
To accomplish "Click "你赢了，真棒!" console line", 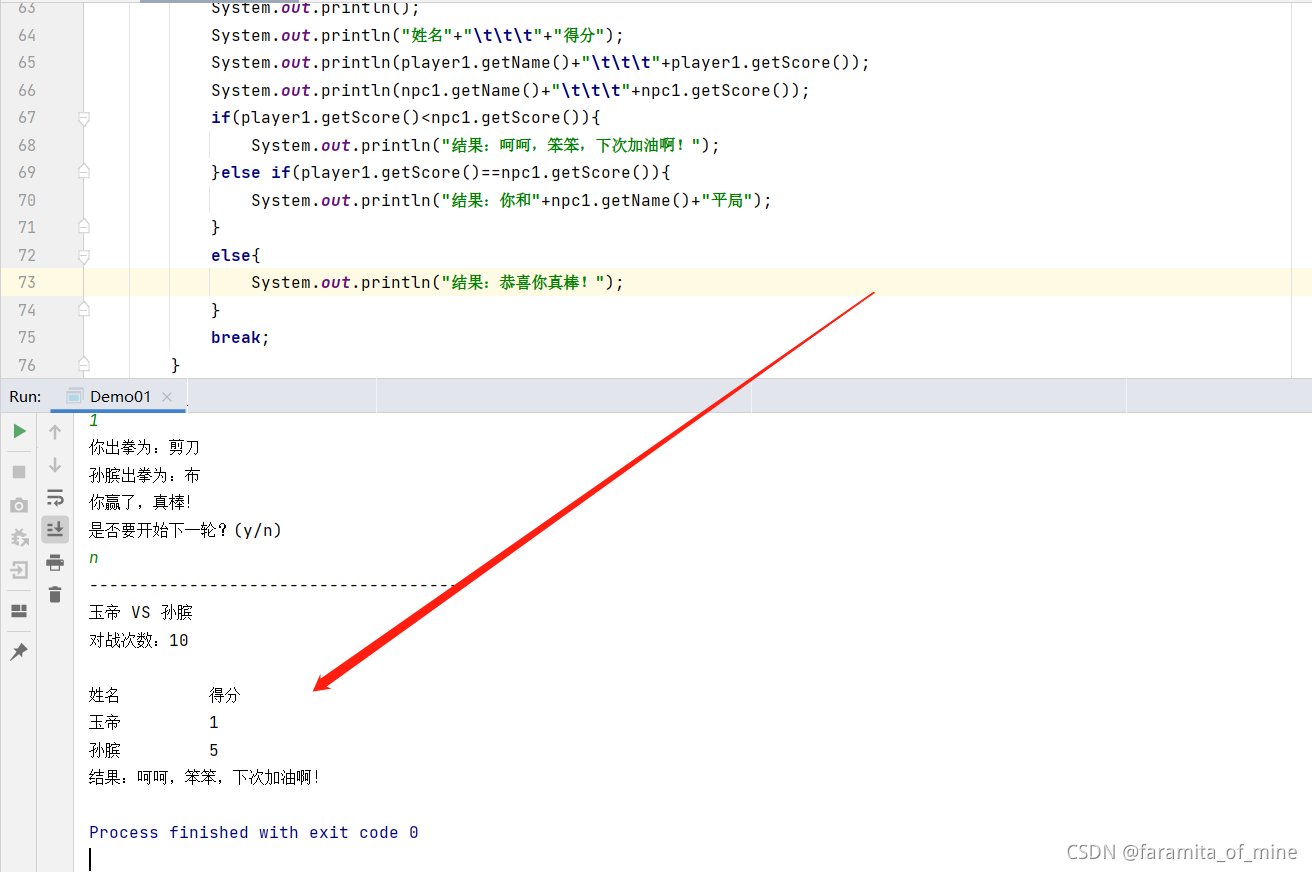I will pos(140,502).
